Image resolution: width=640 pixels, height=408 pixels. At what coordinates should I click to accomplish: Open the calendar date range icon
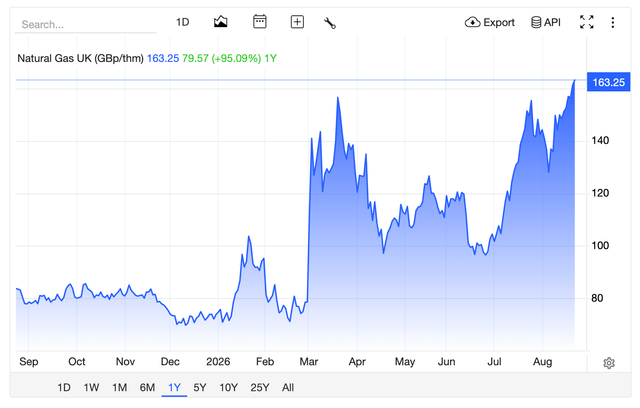pos(260,22)
